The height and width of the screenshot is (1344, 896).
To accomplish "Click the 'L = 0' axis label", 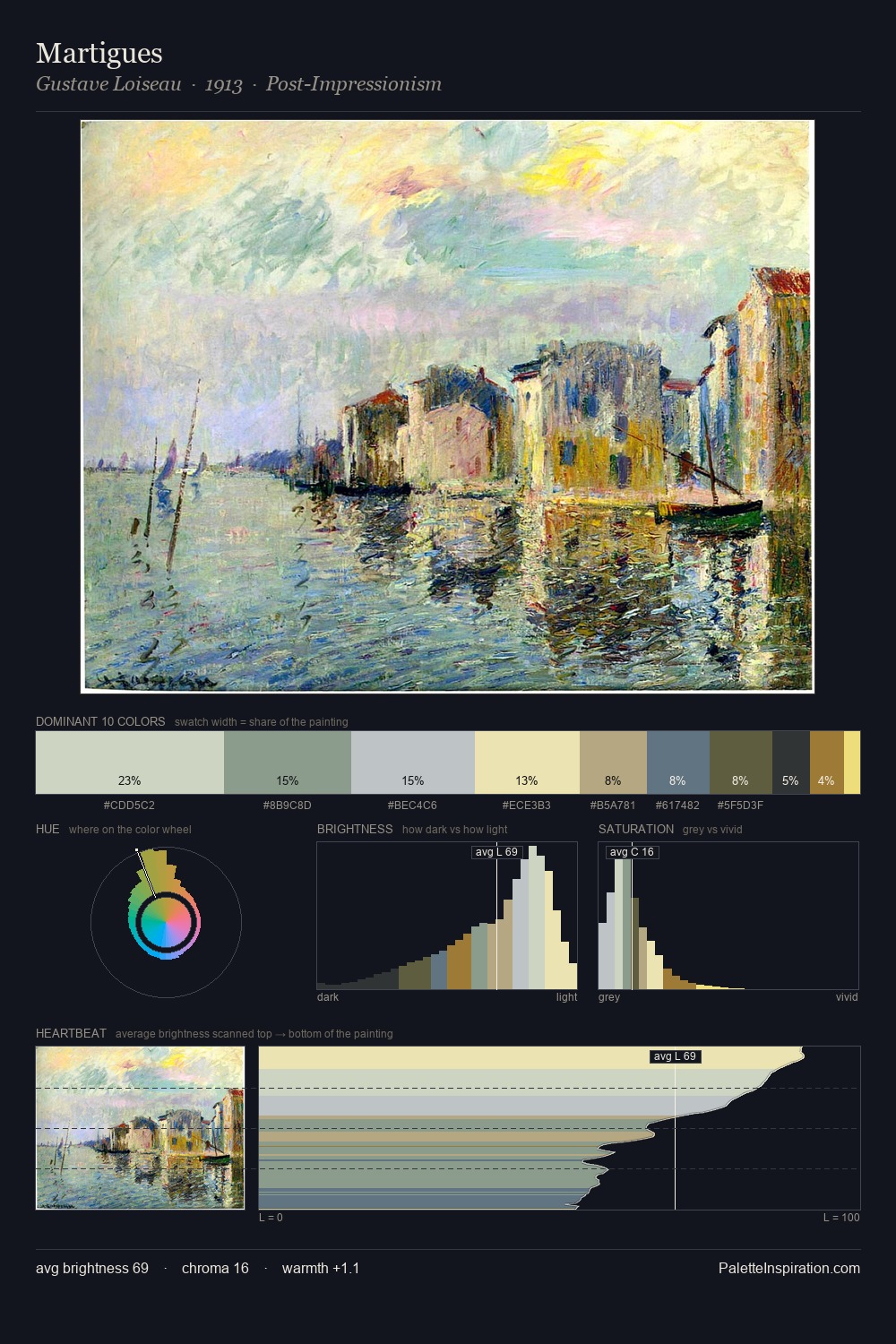I will 271,1218.
